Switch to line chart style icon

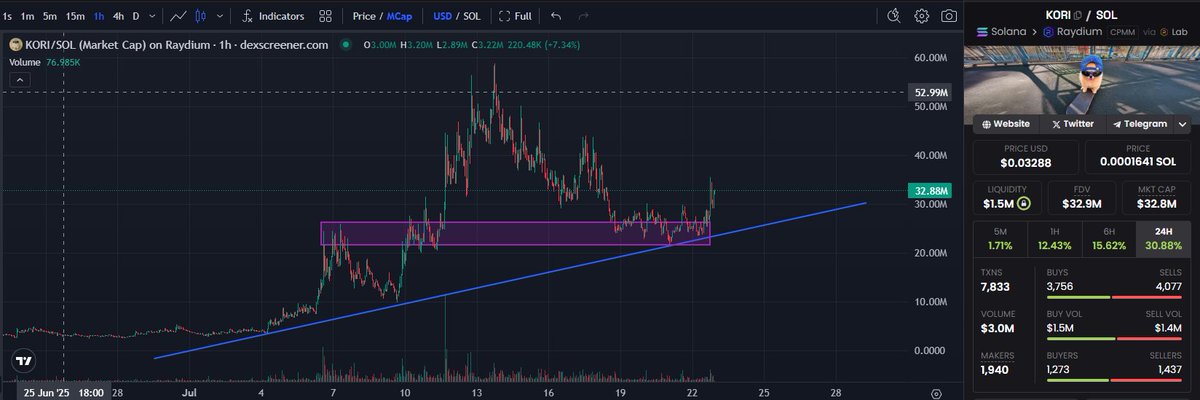coord(178,16)
